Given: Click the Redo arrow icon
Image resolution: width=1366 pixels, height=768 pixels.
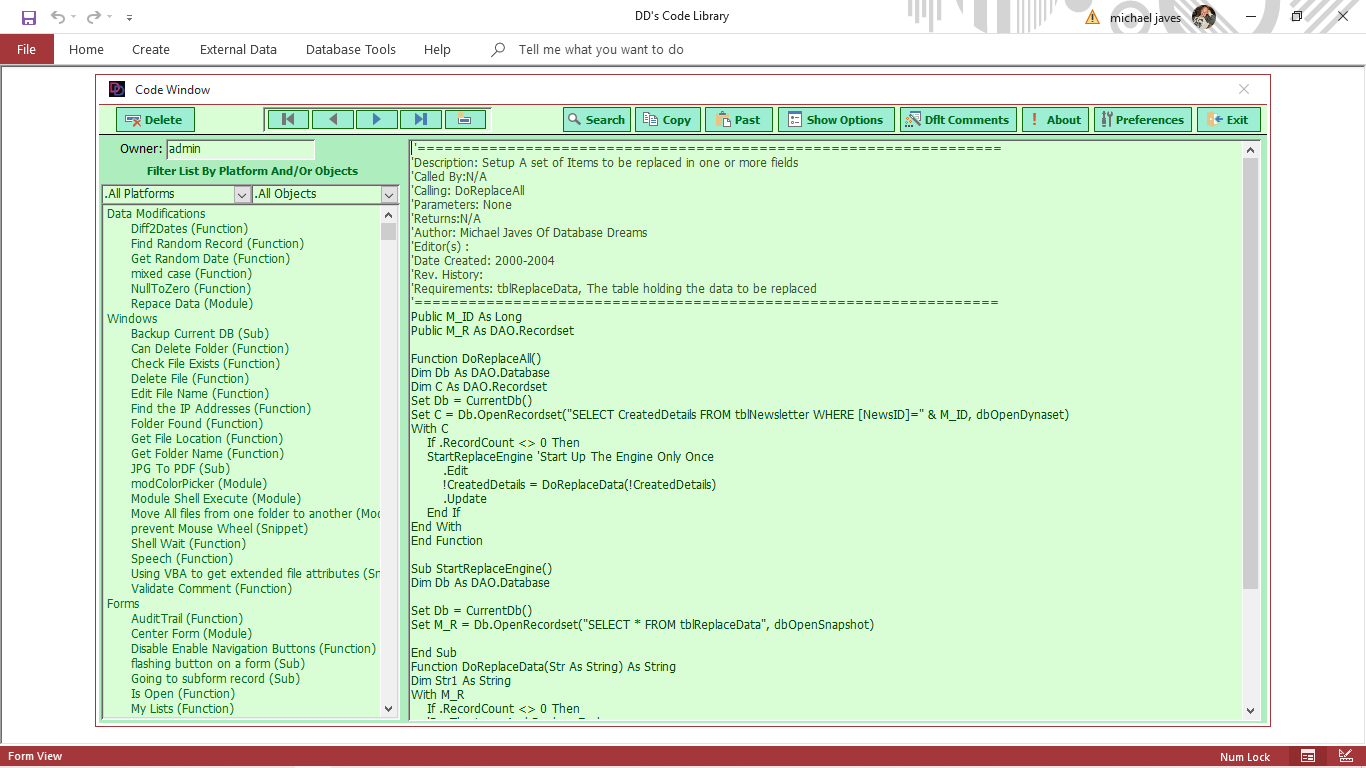Looking at the screenshot, I should point(94,17).
